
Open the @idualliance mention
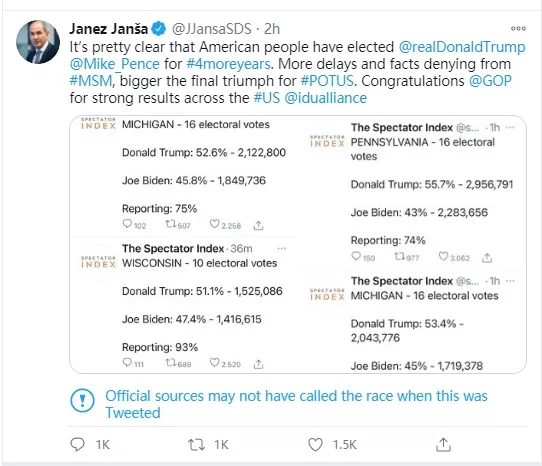pos(326,98)
